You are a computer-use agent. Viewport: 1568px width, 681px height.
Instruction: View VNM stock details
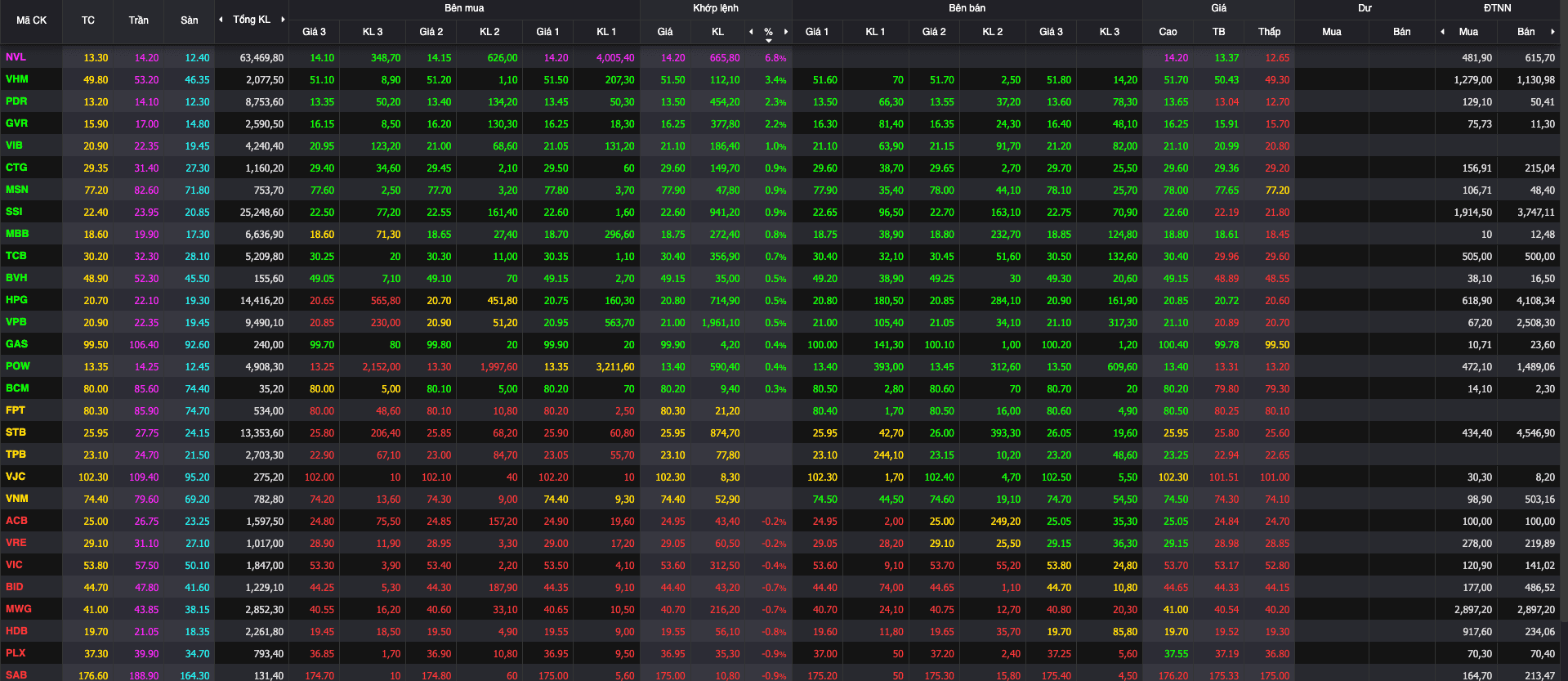16,499
